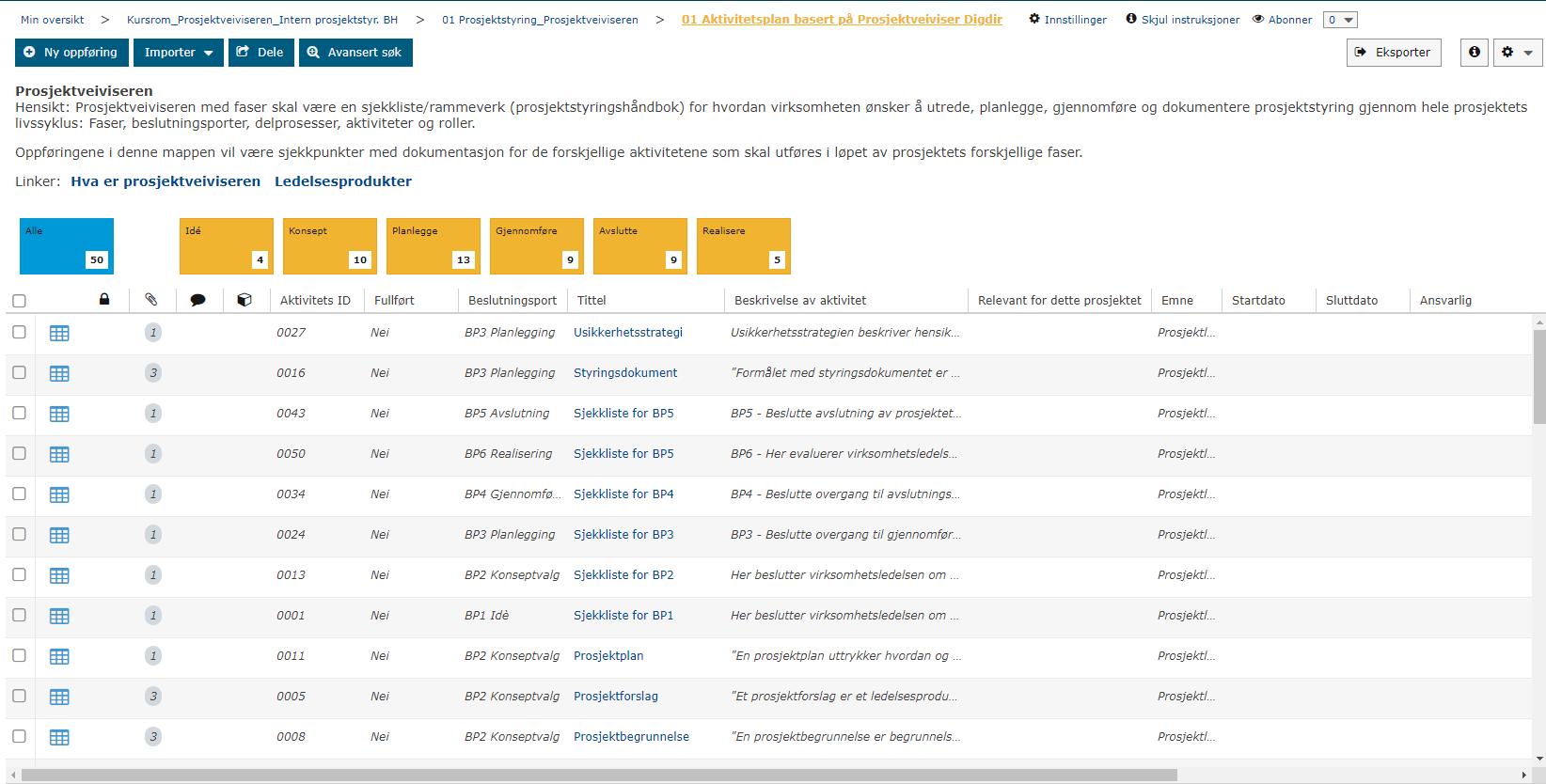Tick the checkbox for Usikkerhetsstrategi row
This screenshot has height=784, width=1546.
(x=19, y=332)
